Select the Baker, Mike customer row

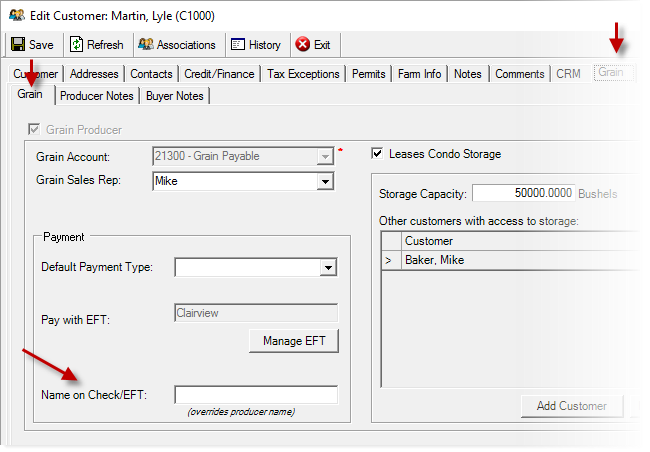click(510, 260)
